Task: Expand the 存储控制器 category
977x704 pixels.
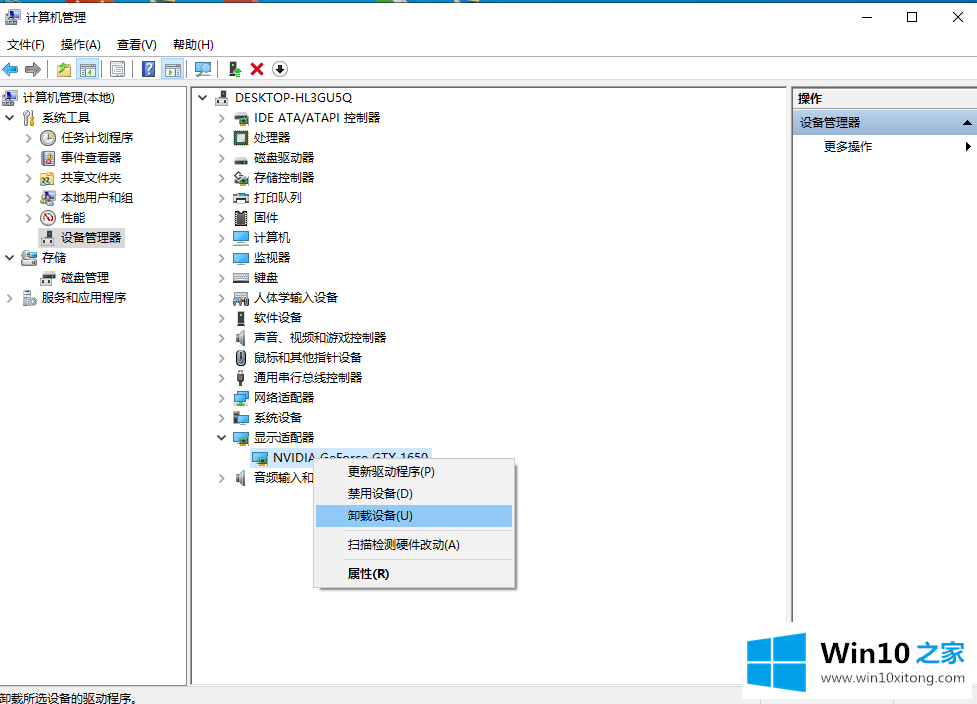Action: [221, 178]
